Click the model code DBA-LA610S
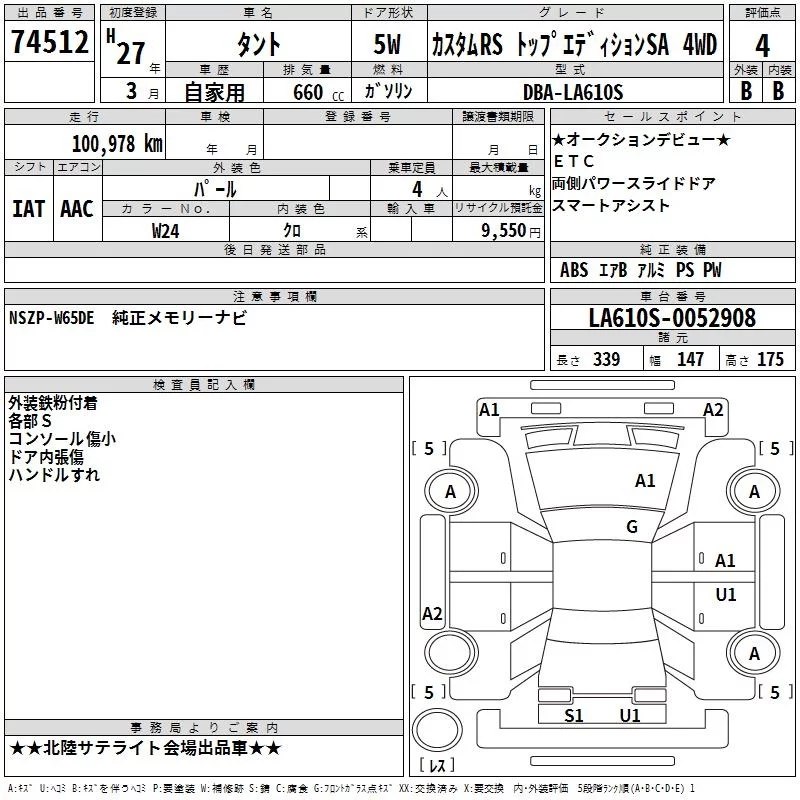800x800 pixels. (573, 92)
